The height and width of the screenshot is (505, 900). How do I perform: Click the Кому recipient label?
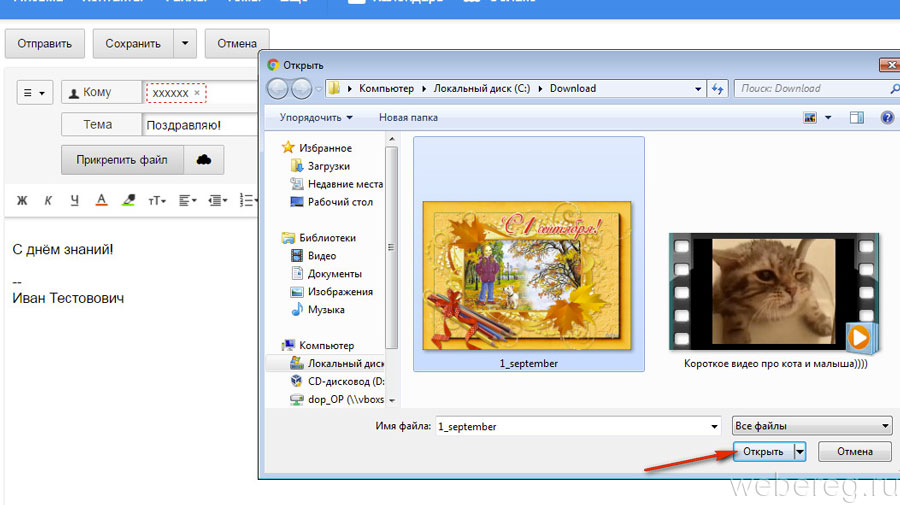(x=102, y=92)
